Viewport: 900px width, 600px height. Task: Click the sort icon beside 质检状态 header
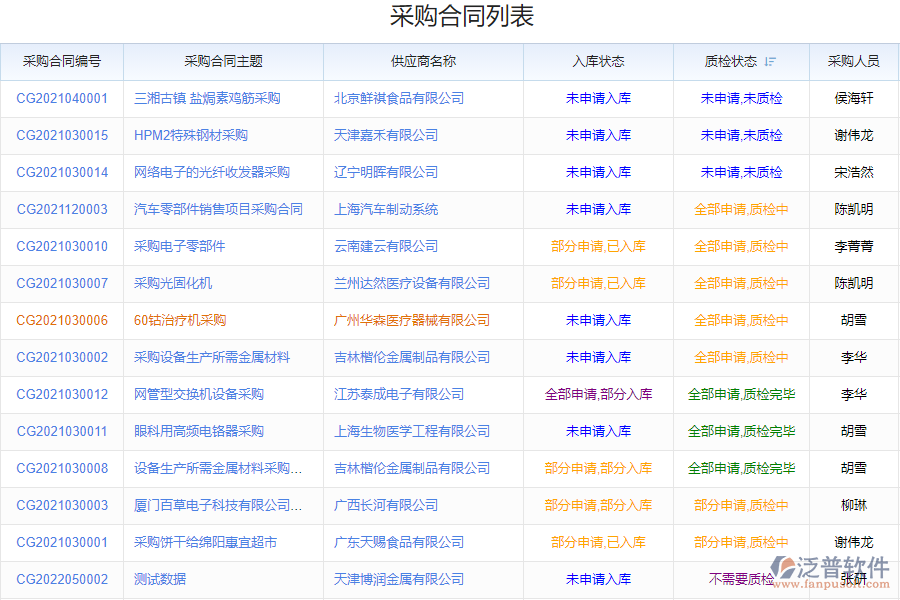(x=769, y=62)
